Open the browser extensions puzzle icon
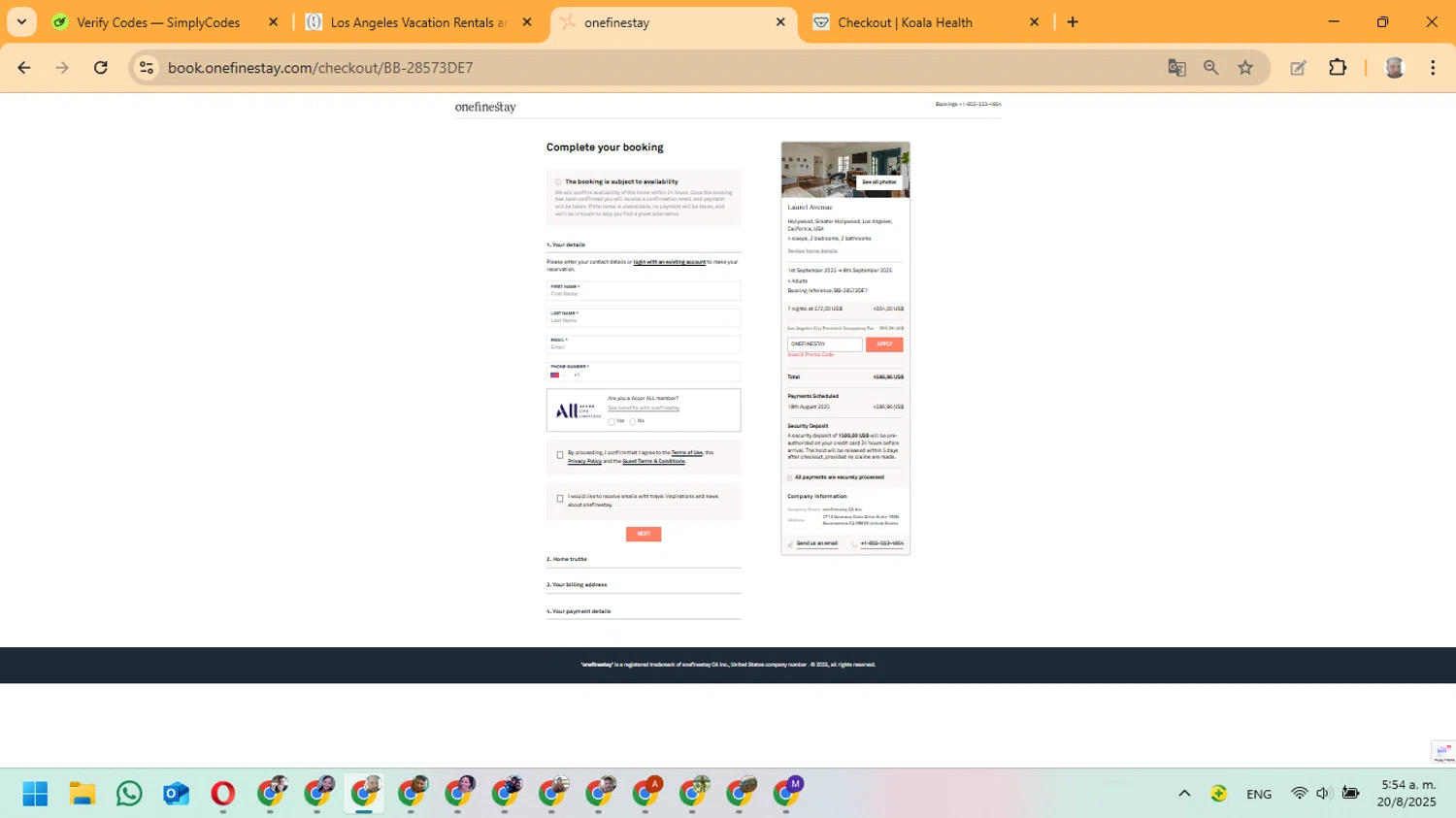Image resolution: width=1456 pixels, height=818 pixels. click(x=1338, y=68)
